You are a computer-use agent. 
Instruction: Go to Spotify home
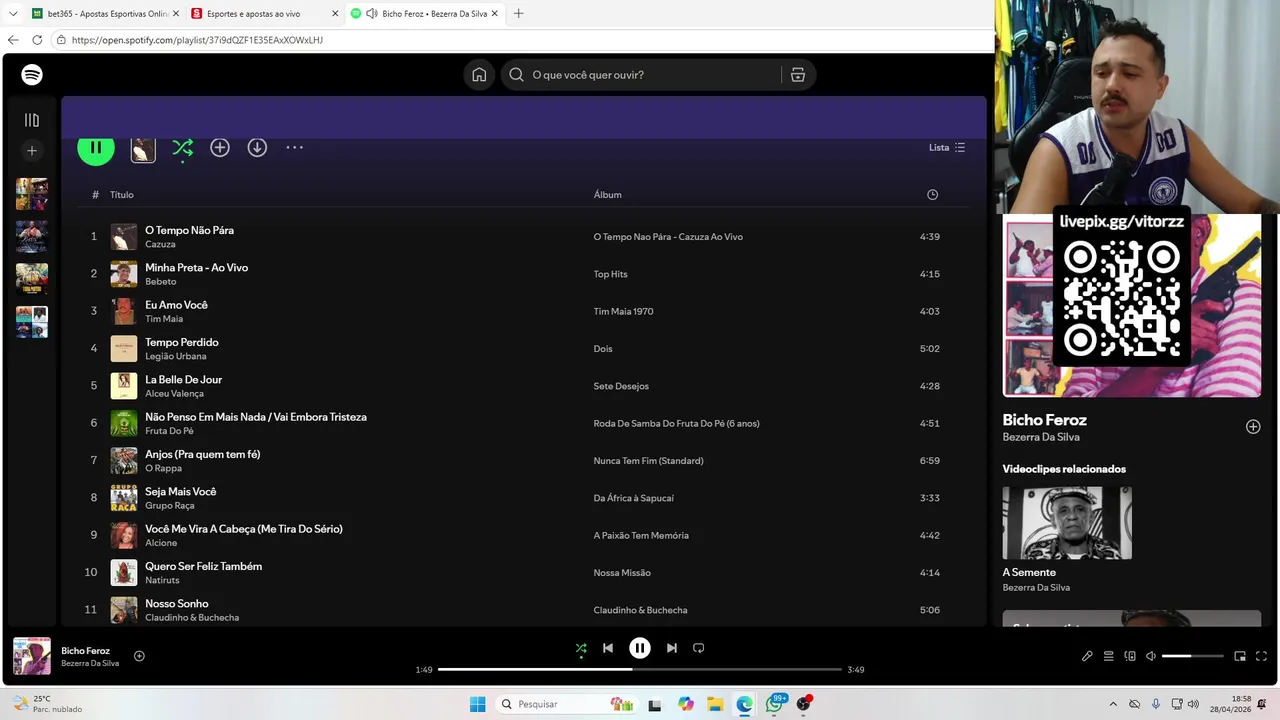[479, 75]
